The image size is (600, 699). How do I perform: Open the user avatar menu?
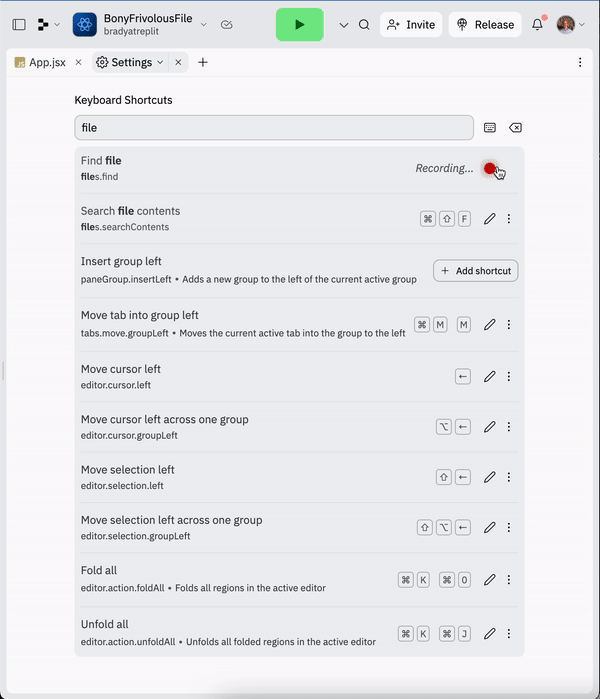click(x=570, y=25)
